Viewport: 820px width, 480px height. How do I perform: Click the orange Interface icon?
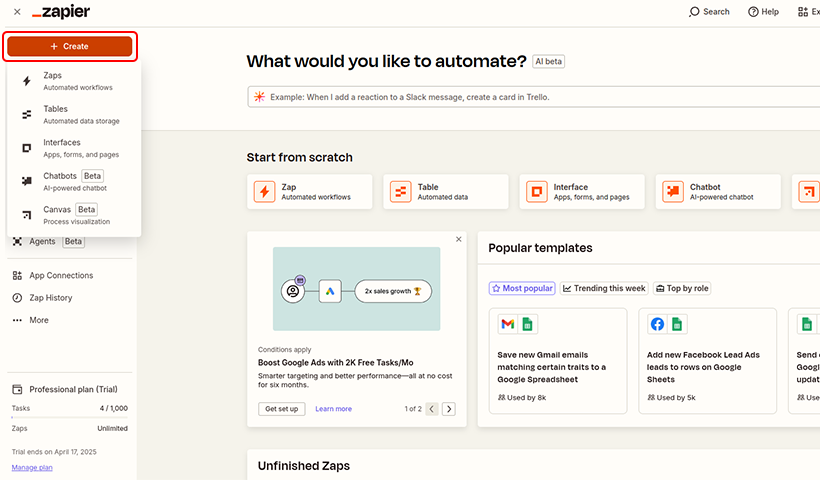tap(537, 192)
